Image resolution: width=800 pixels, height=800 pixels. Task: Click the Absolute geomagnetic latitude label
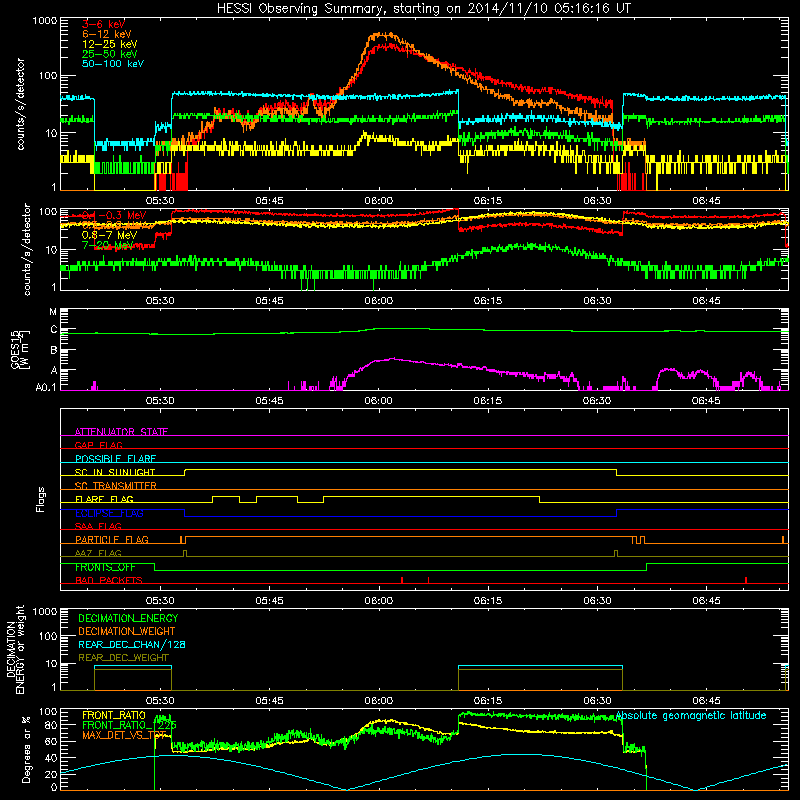click(691, 715)
